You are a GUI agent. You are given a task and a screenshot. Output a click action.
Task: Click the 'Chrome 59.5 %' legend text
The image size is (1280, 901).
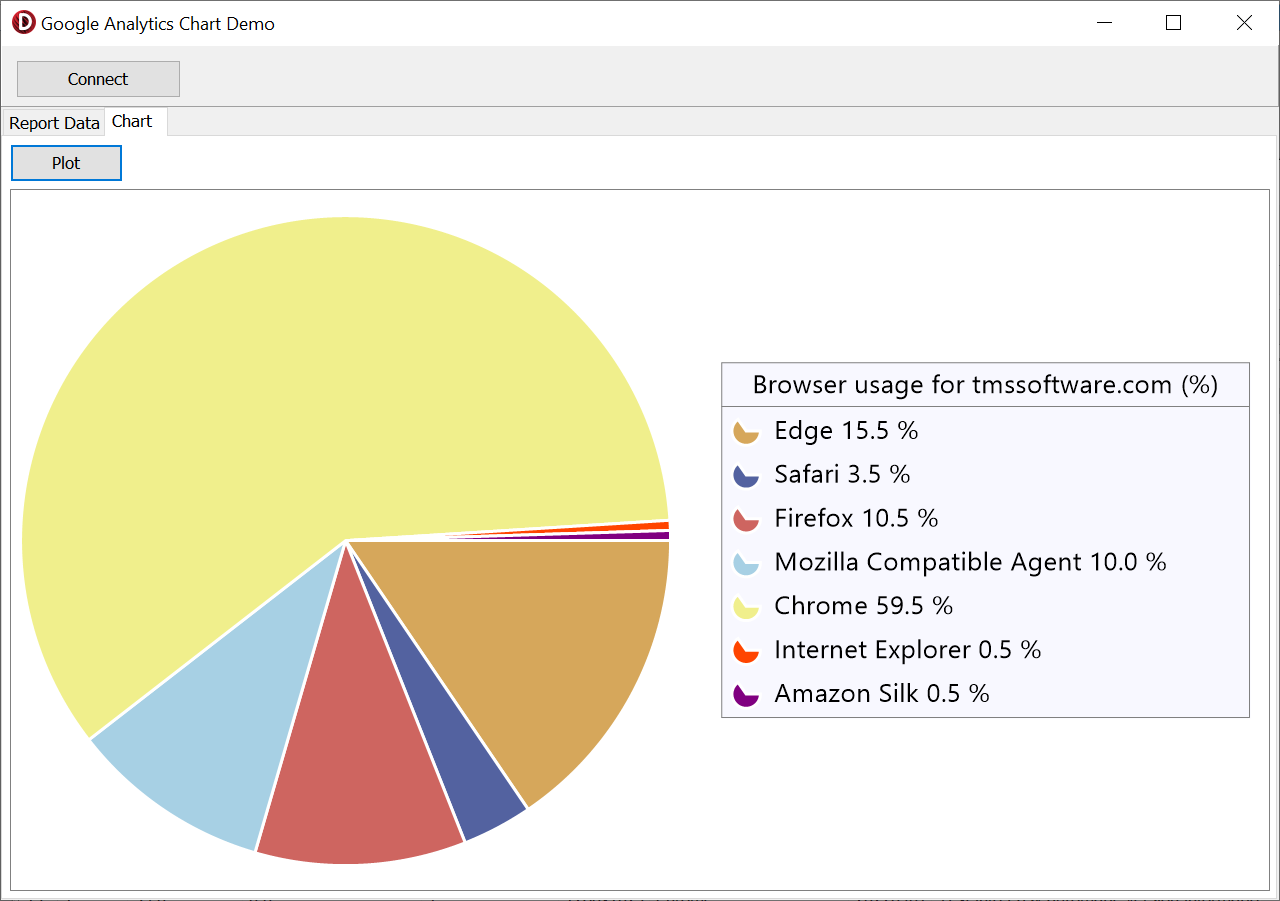(863, 606)
